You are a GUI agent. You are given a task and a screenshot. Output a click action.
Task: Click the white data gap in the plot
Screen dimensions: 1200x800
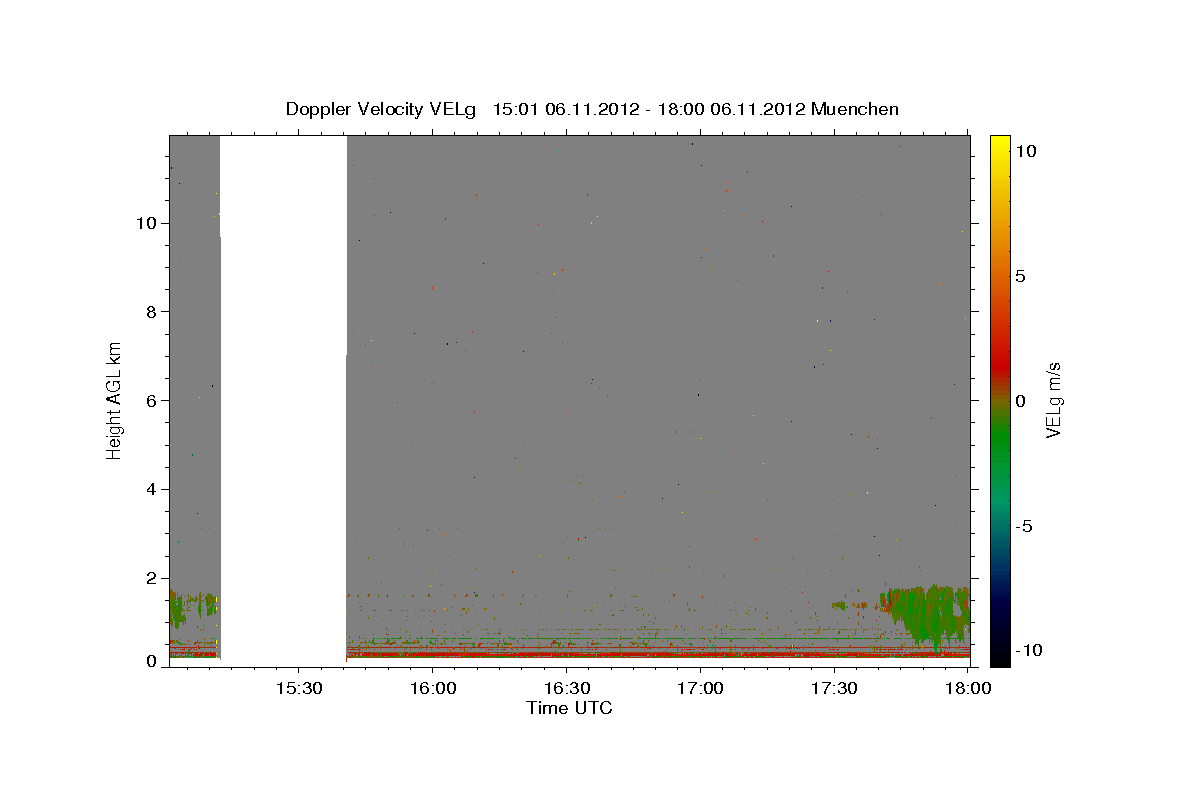coord(283,400)
